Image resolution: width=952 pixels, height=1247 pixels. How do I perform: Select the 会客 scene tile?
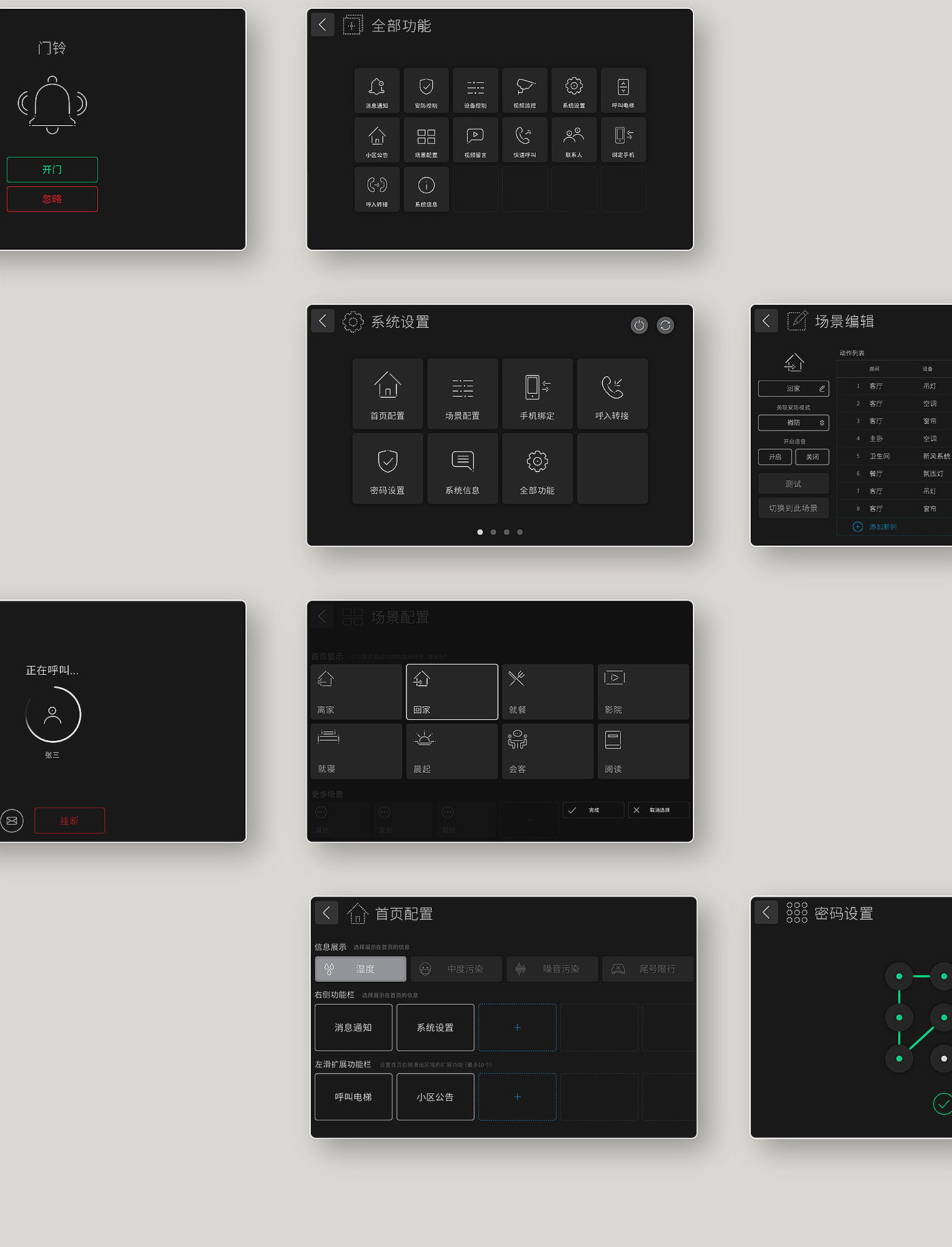click(548, 751)
